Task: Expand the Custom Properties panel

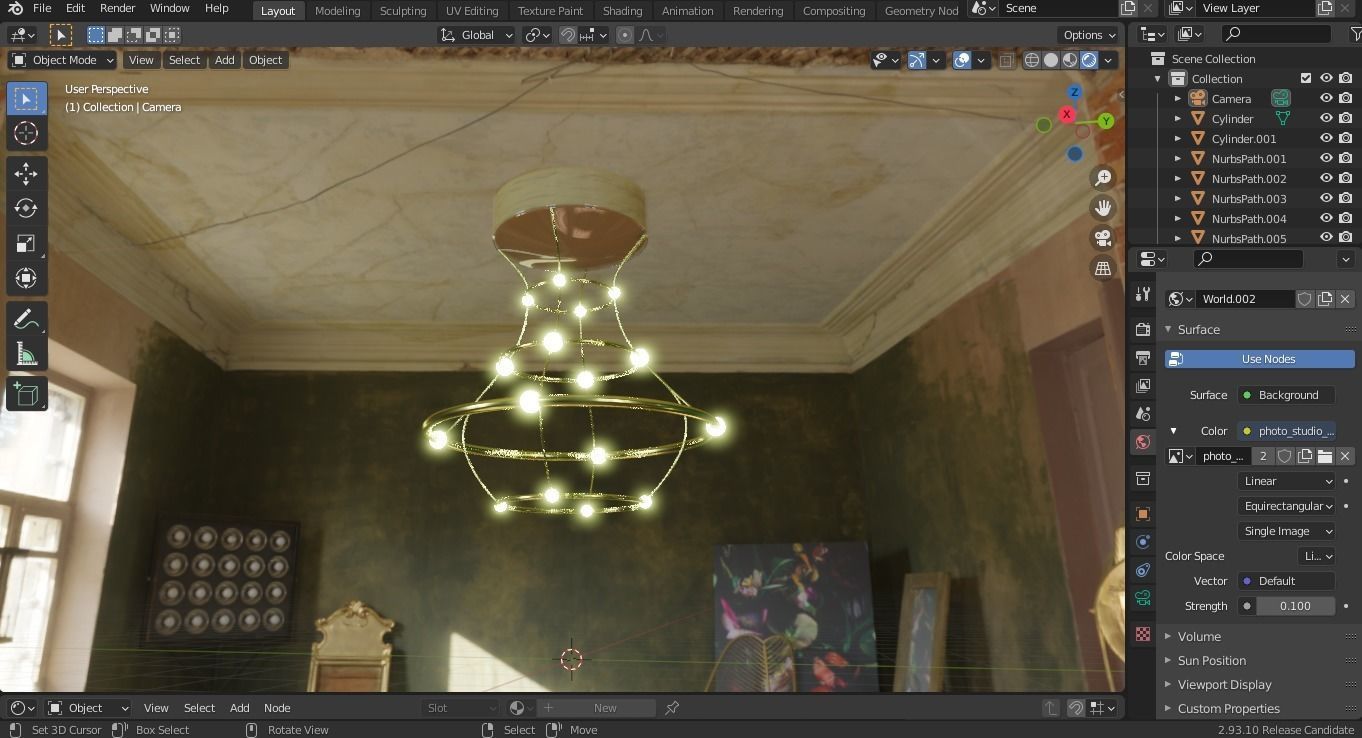Action: click(1228, 708)
